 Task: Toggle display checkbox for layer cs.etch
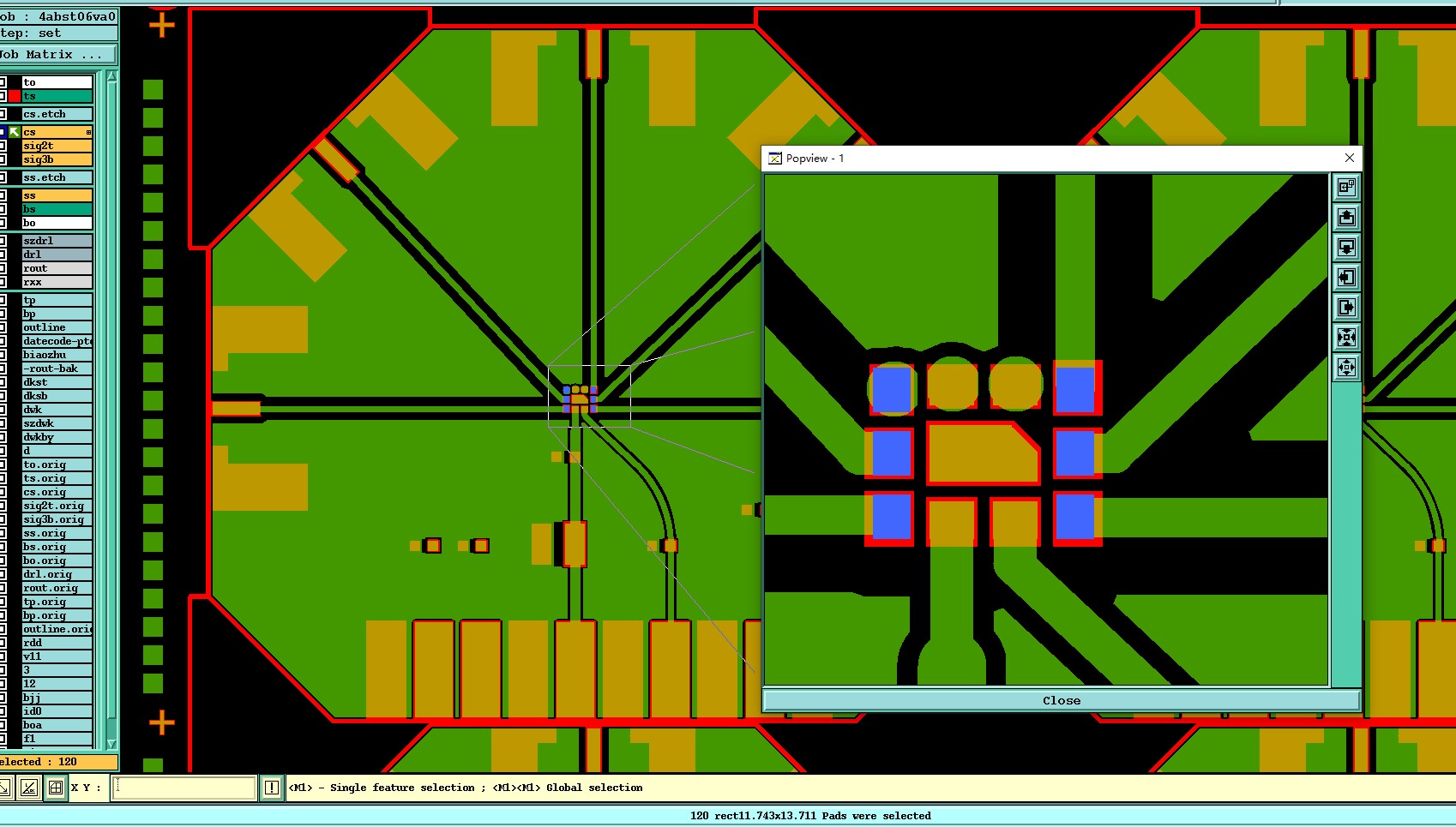(x=3, y=114)
